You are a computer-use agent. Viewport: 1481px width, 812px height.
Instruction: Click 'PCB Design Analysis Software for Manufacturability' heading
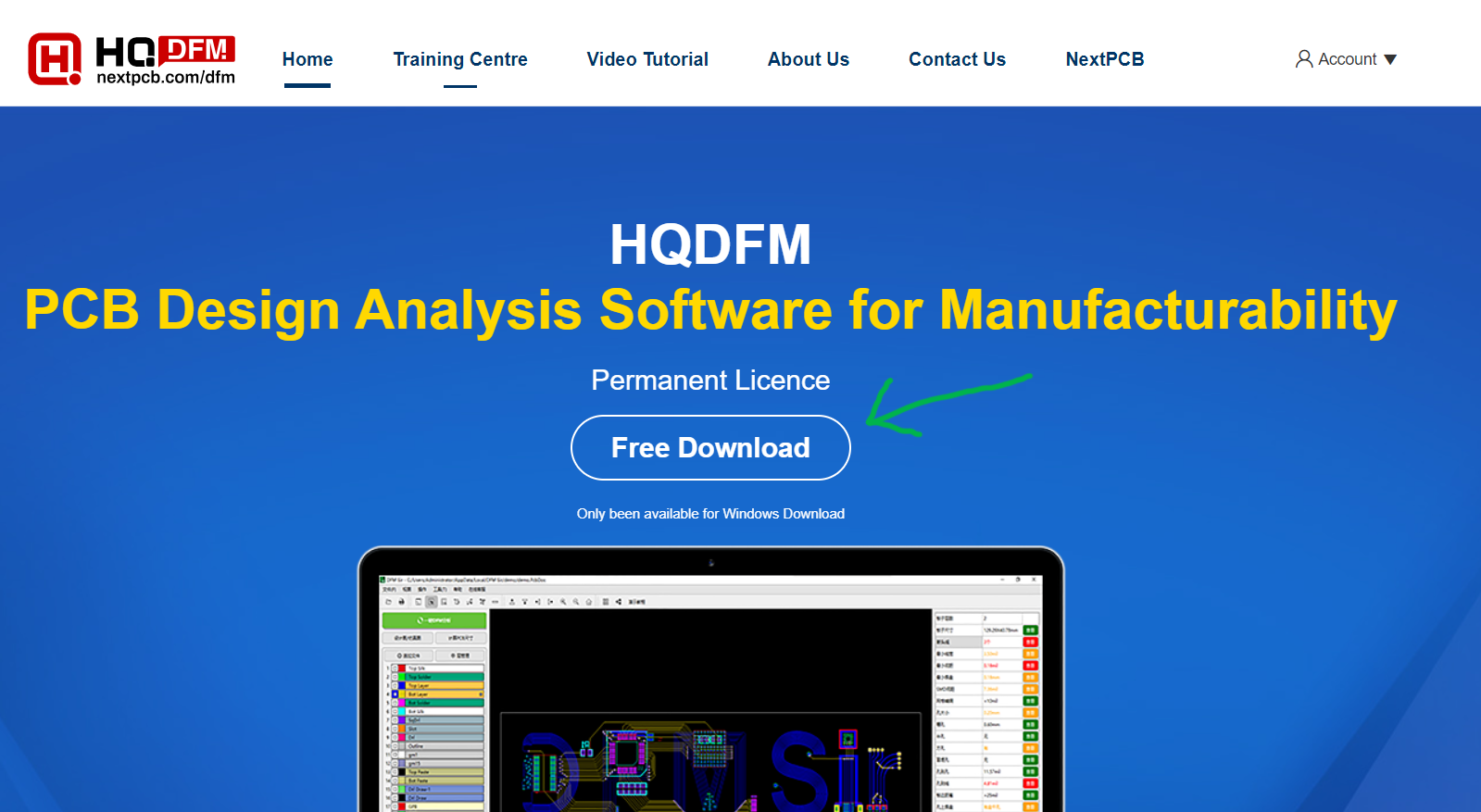tap(710, 309)
